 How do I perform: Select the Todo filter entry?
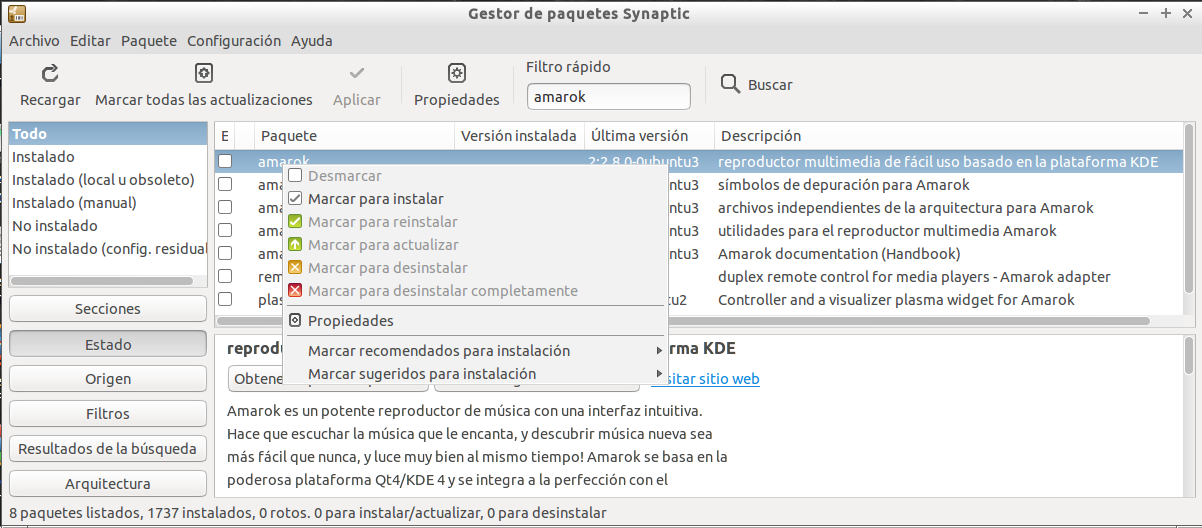[108, 134]
